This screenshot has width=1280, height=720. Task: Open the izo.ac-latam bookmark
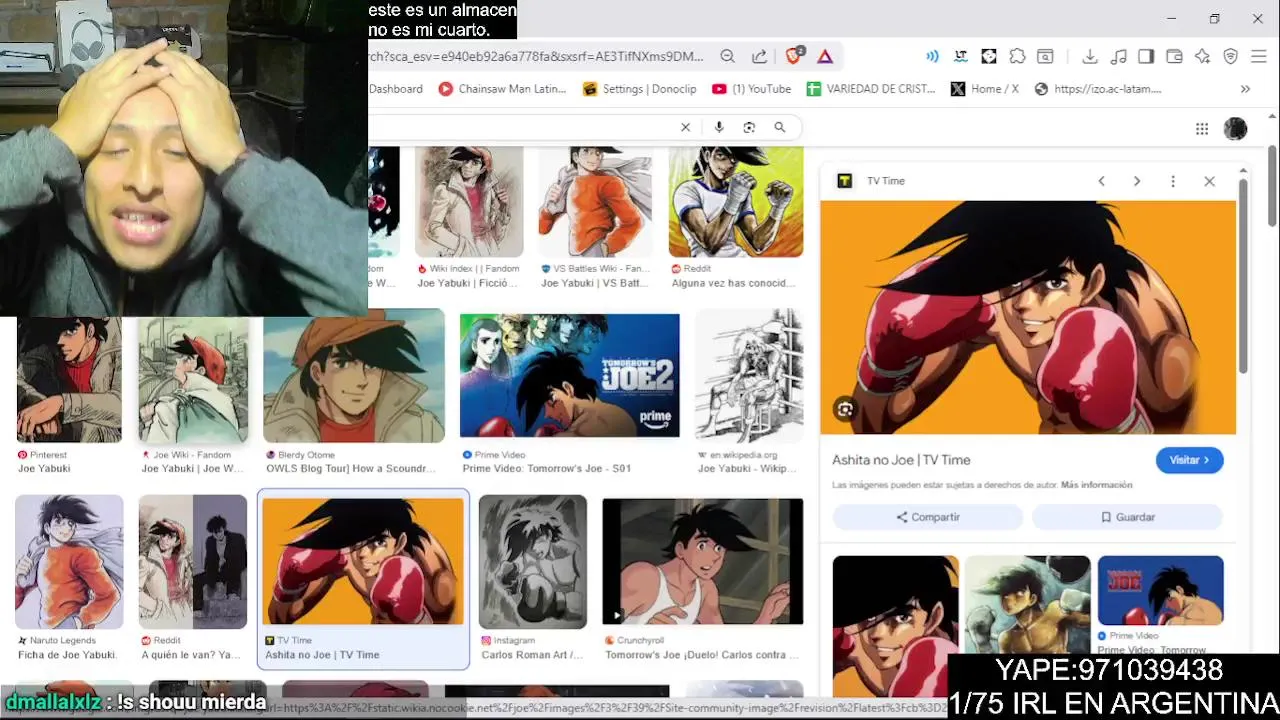pos(1098,89)
